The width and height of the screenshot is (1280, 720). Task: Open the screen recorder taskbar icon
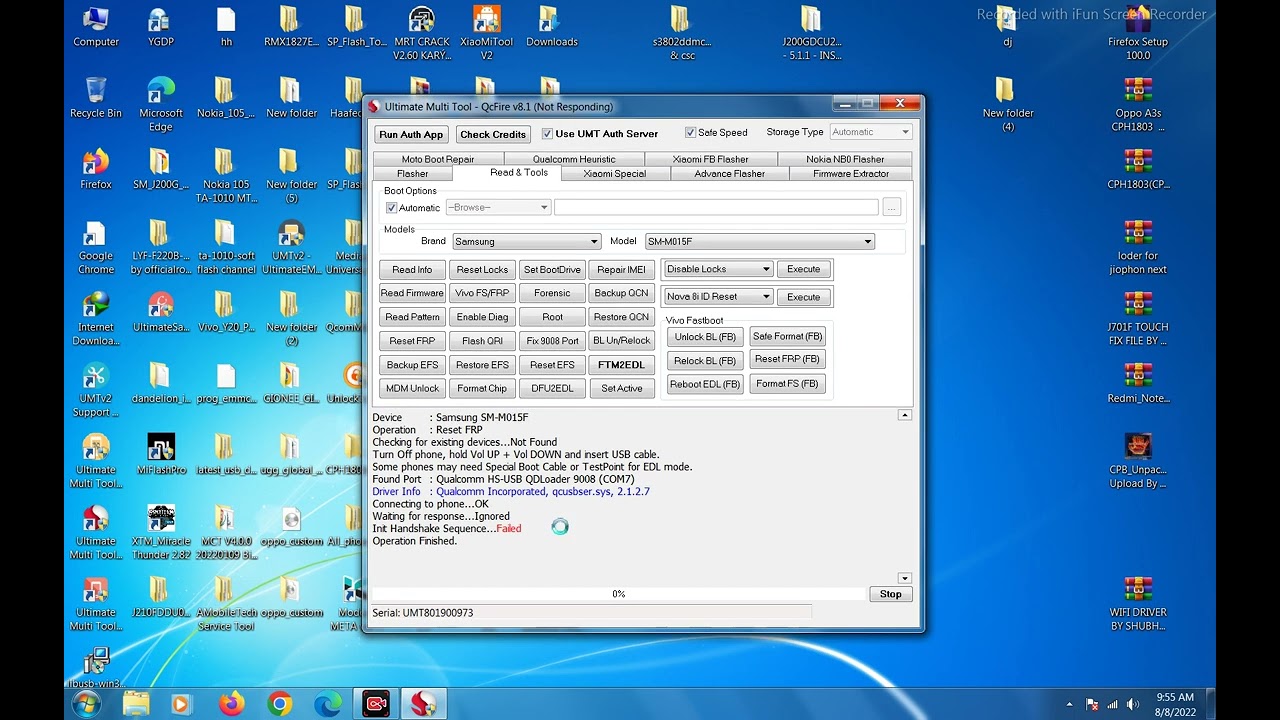pyautogui.click(x=376, y=704)
